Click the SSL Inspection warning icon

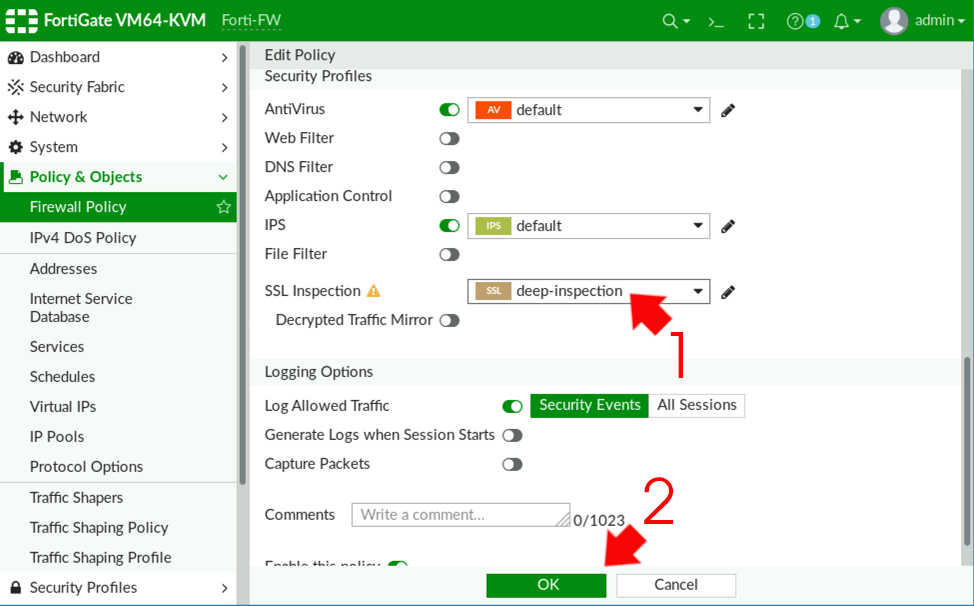click(x=373, y=291)
